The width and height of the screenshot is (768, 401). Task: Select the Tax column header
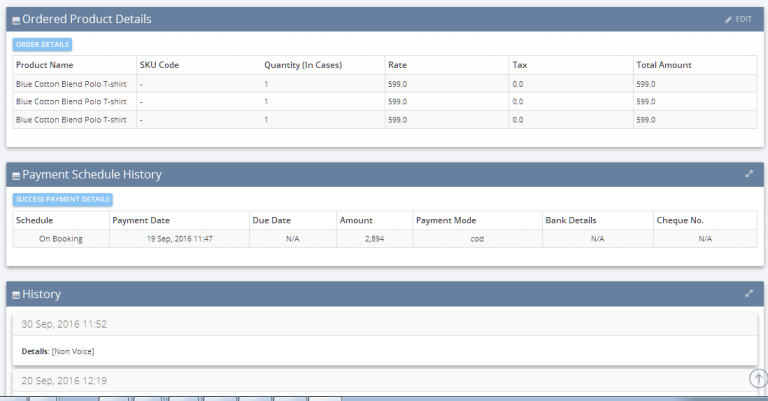pos(520,65)
